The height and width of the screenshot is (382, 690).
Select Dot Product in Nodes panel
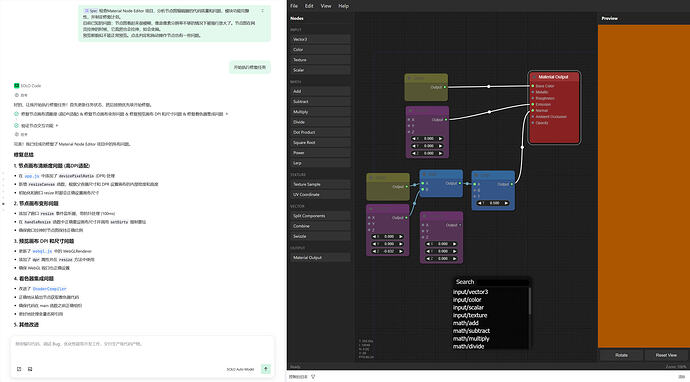(320, 132)
